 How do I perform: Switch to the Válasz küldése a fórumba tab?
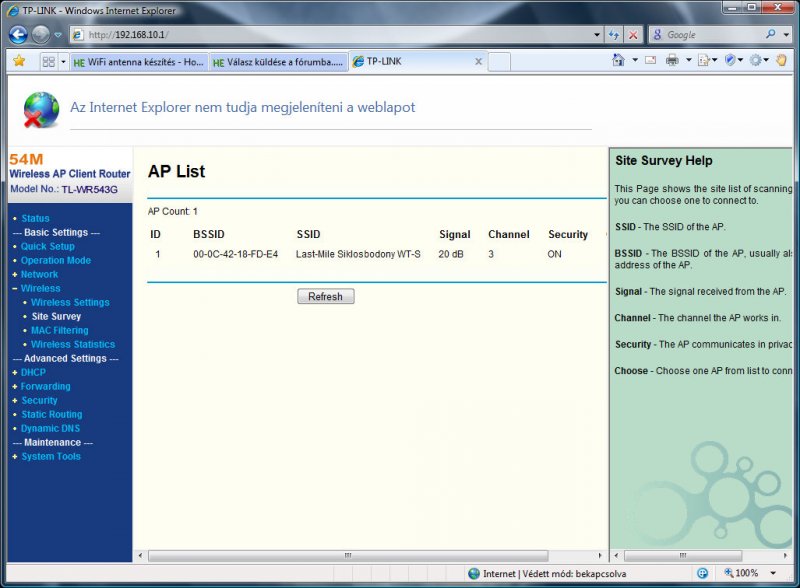click(x=279, y=62)
